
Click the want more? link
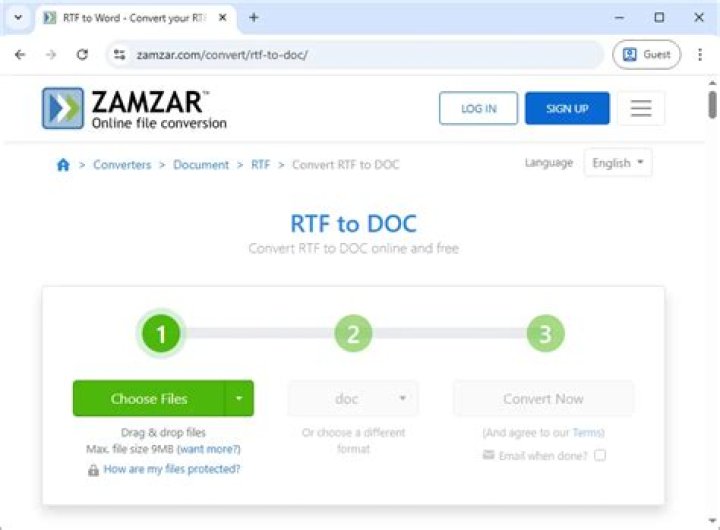click(x=209, y=449)
